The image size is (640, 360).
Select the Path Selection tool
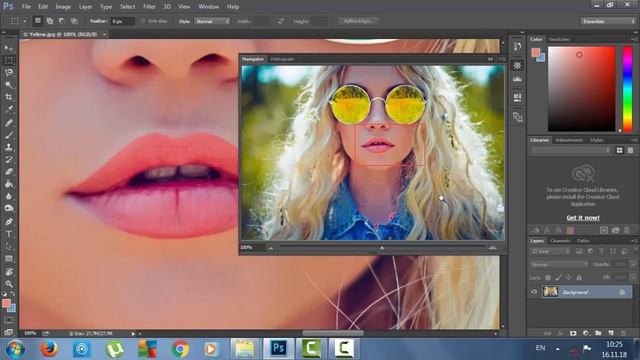[x=9, y=246]
